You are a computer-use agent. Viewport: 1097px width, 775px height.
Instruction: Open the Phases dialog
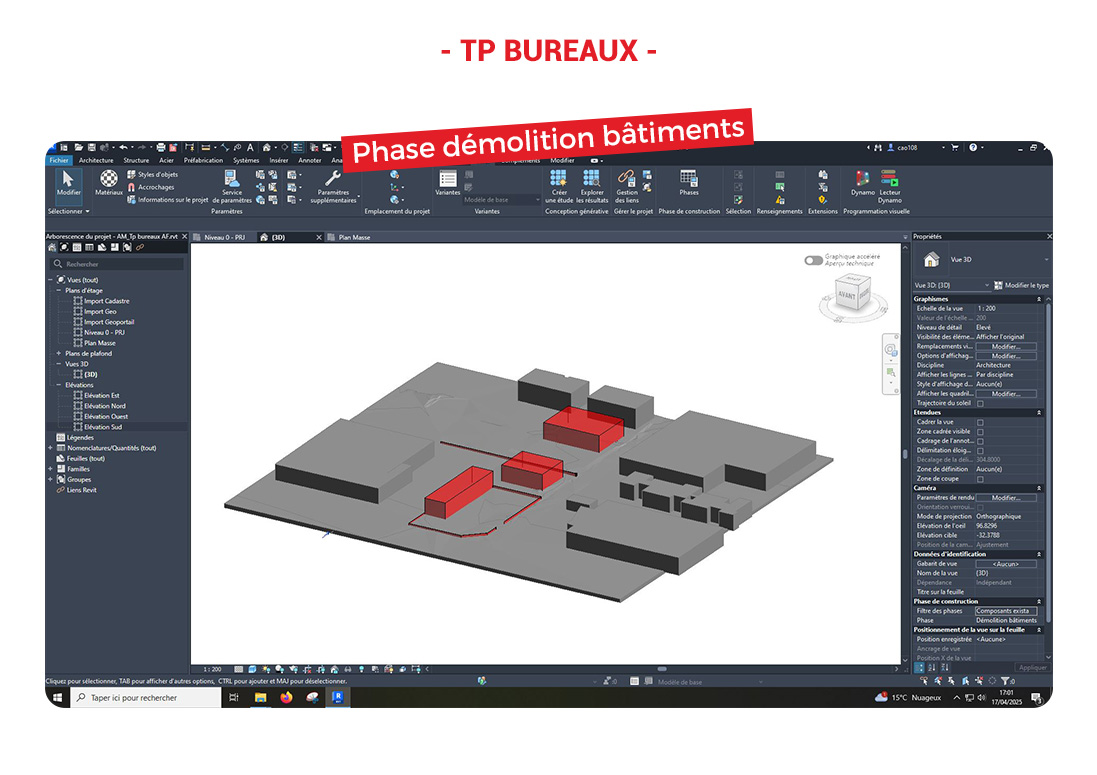pos(688,183)
